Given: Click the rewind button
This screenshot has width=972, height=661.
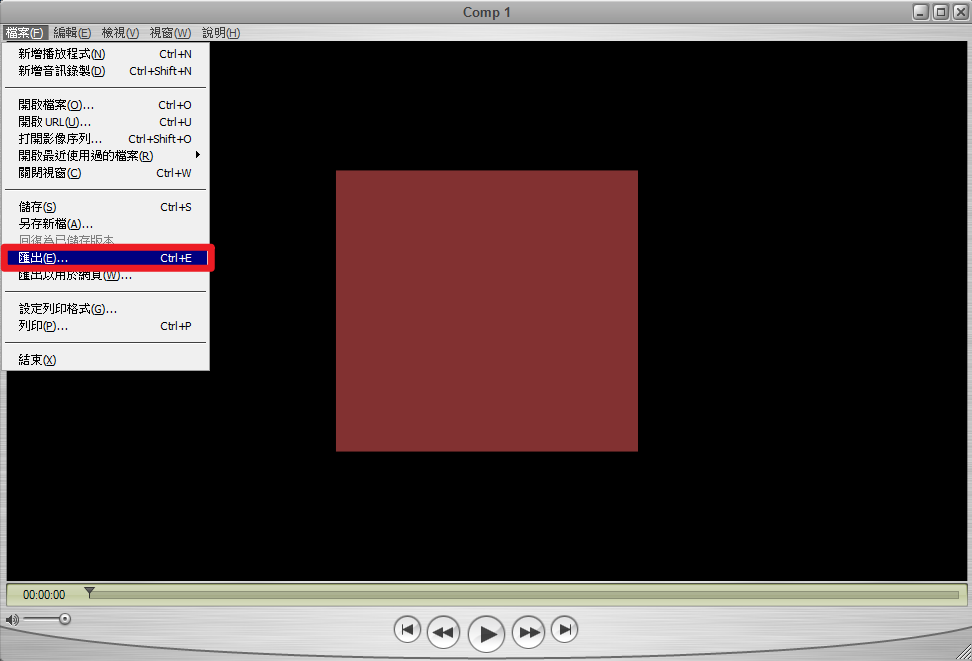Looking at the screenshot, I should [443, 632].
